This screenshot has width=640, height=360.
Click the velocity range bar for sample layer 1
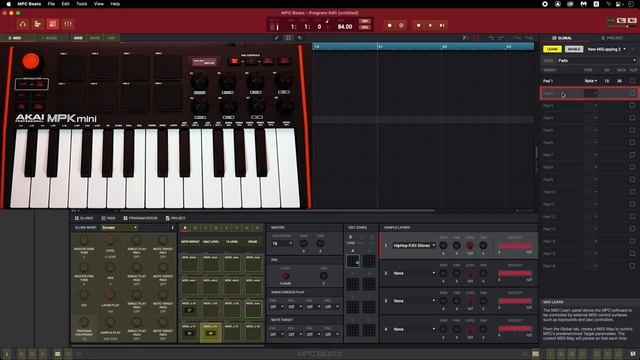coord(515,246)
